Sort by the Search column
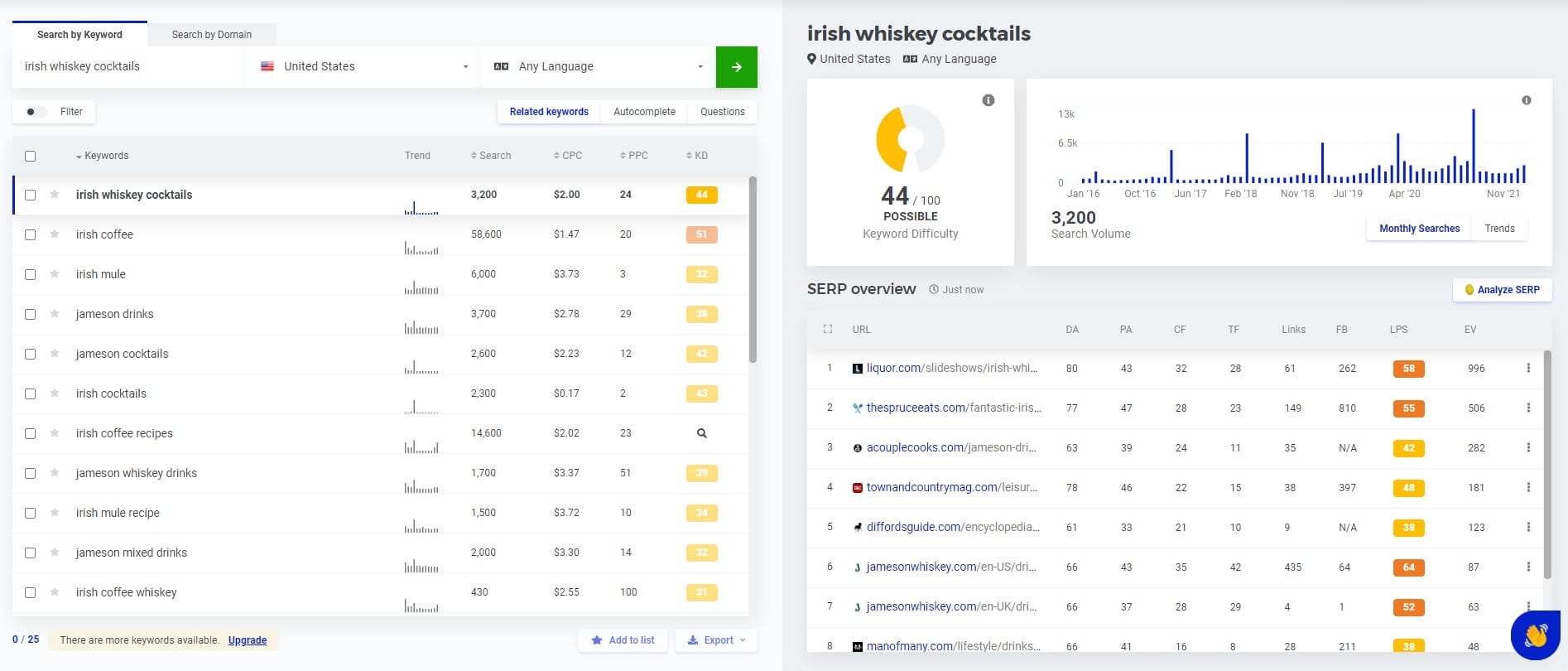The image size is (1568, 671). (x=491, y=156)
